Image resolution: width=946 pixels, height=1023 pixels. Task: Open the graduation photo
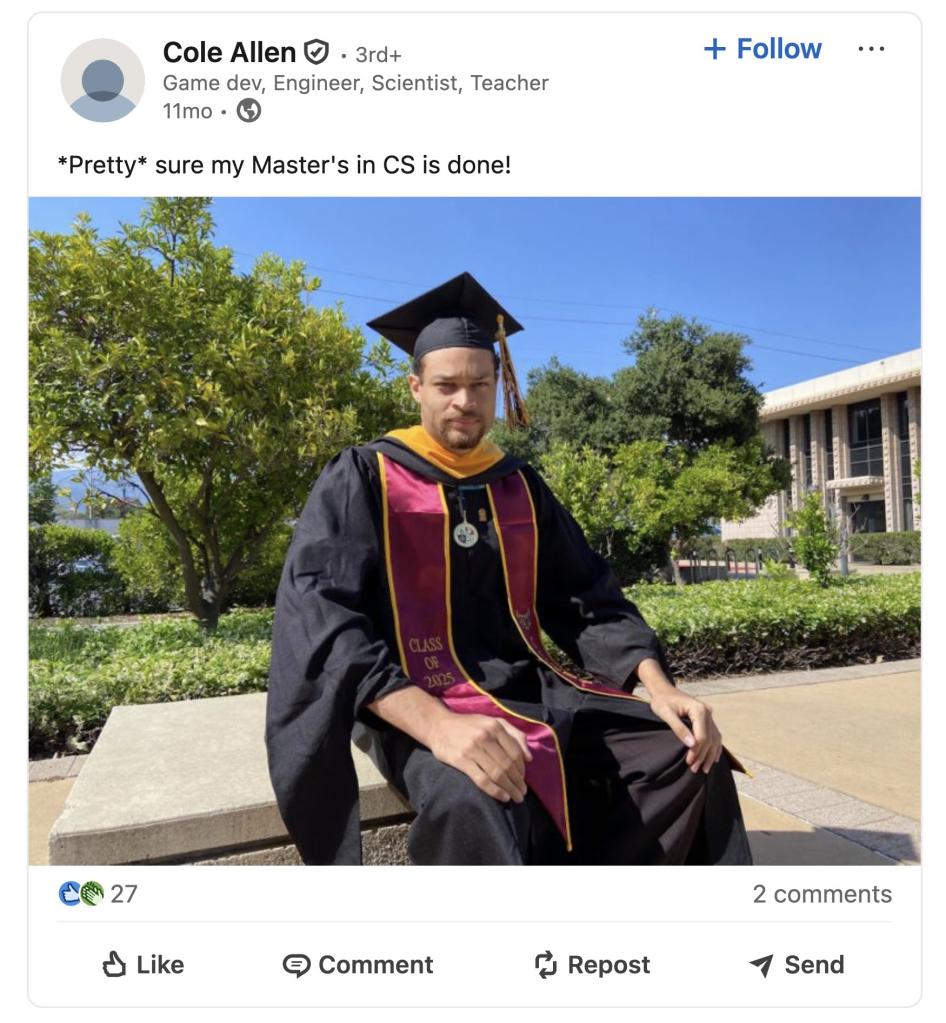[474, 530]
